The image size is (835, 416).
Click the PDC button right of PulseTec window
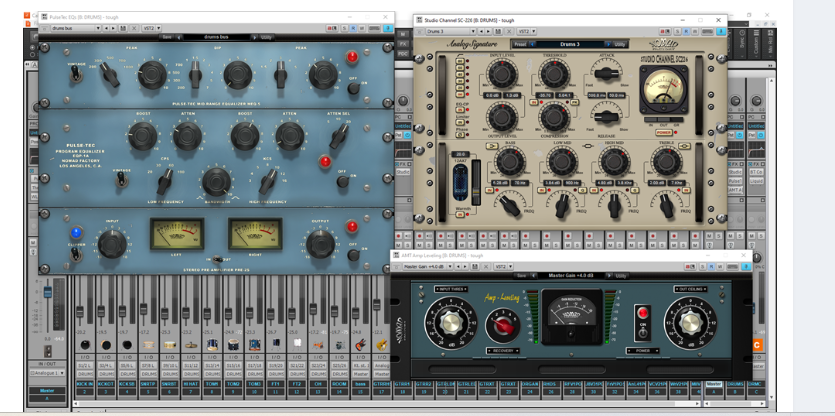(x=403, y=53)
